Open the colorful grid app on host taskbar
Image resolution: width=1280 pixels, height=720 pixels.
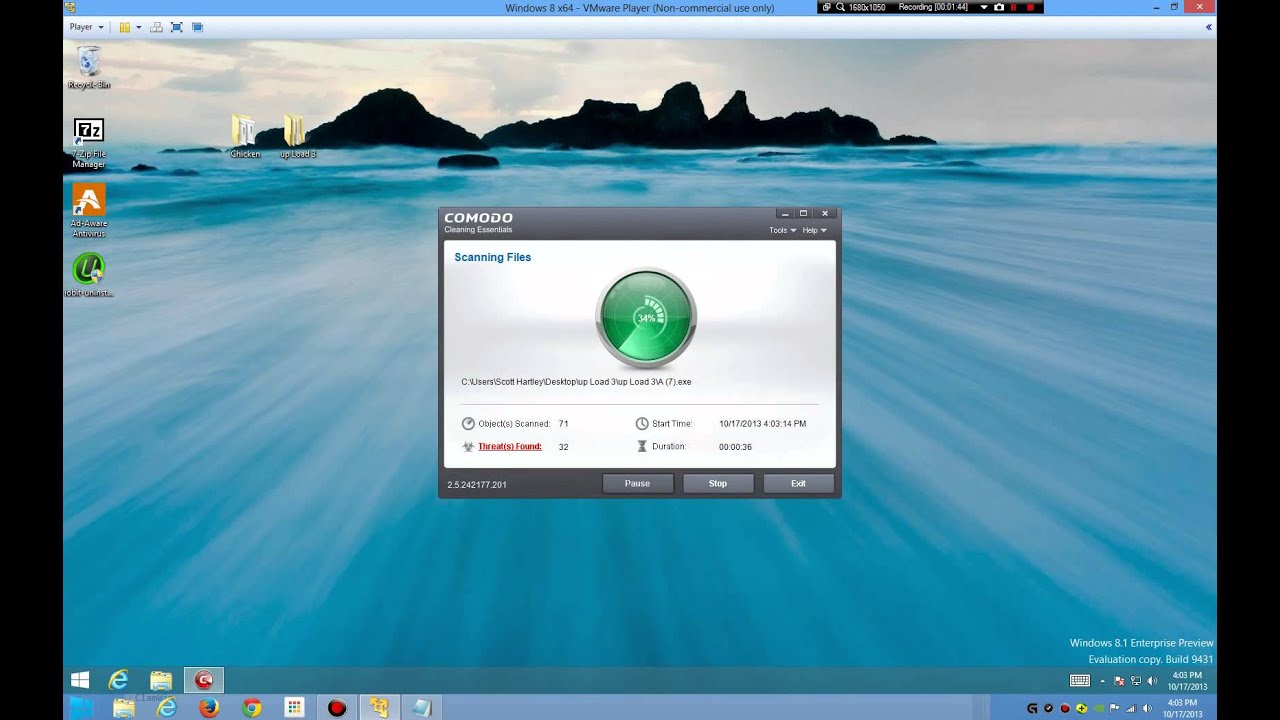point(294,708)
